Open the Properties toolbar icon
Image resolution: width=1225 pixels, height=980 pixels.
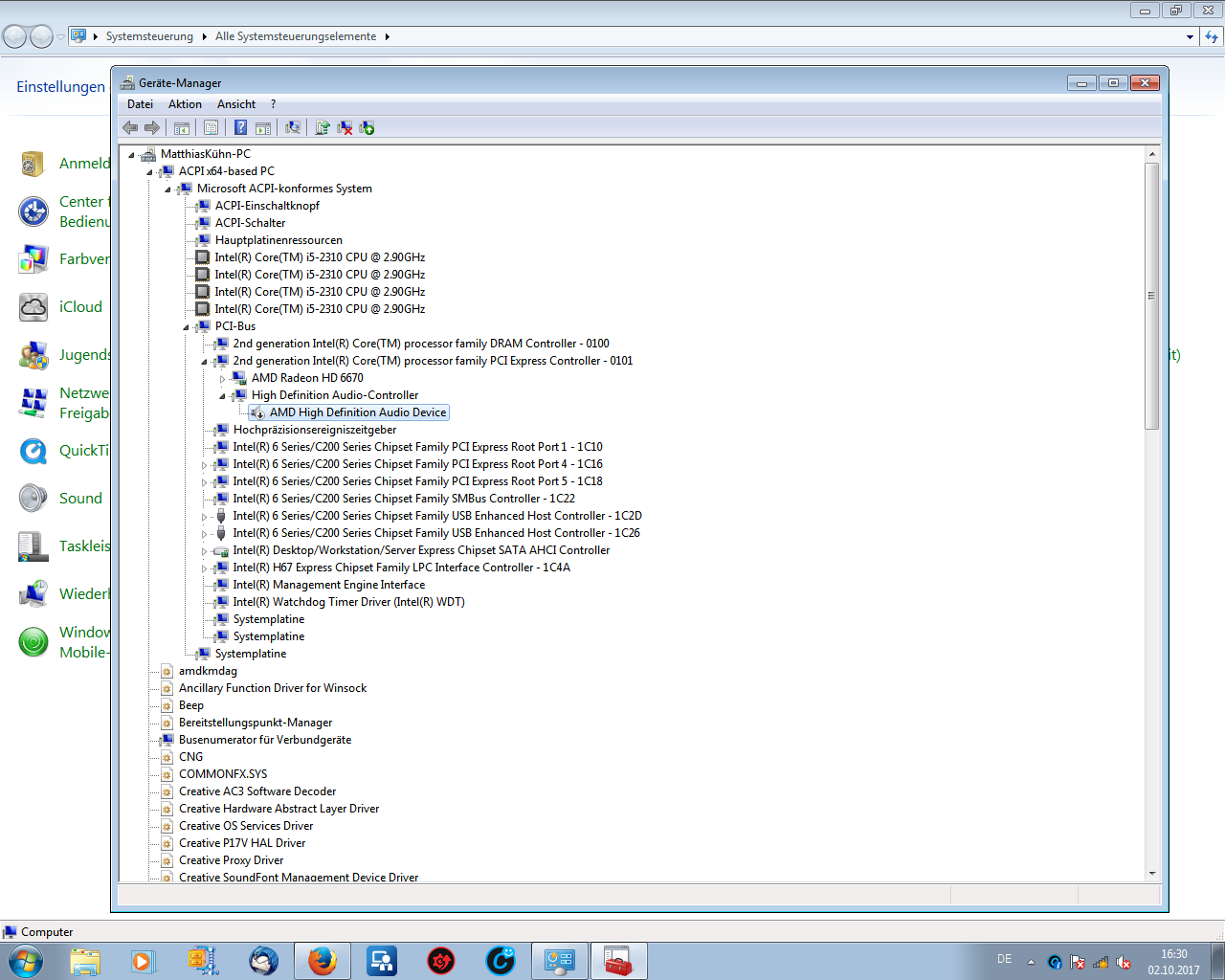pyautogui.click(x=212, y=127)
